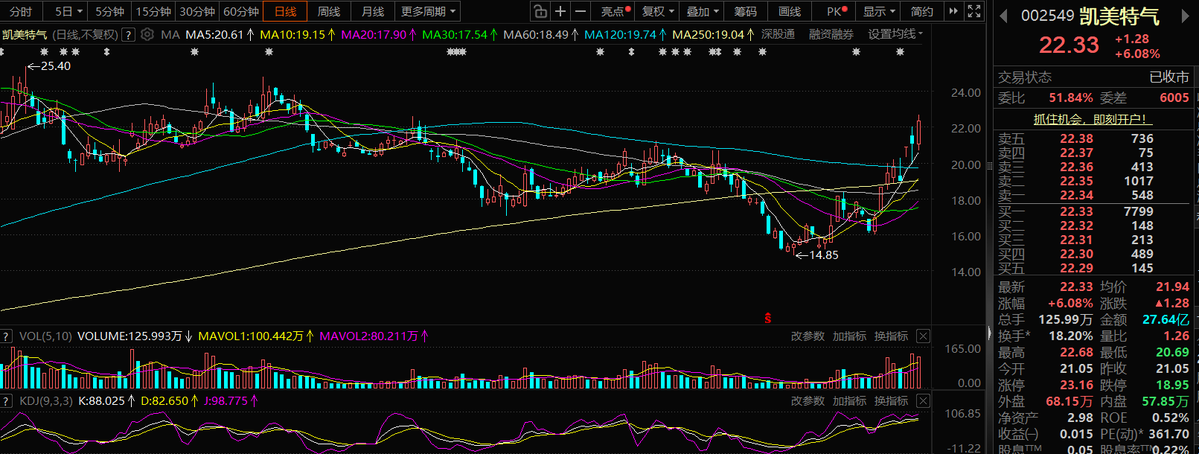Click MA120:19.74 indicator value
Viewport: 1199px width, 454px height.
[x=620, y=34]
